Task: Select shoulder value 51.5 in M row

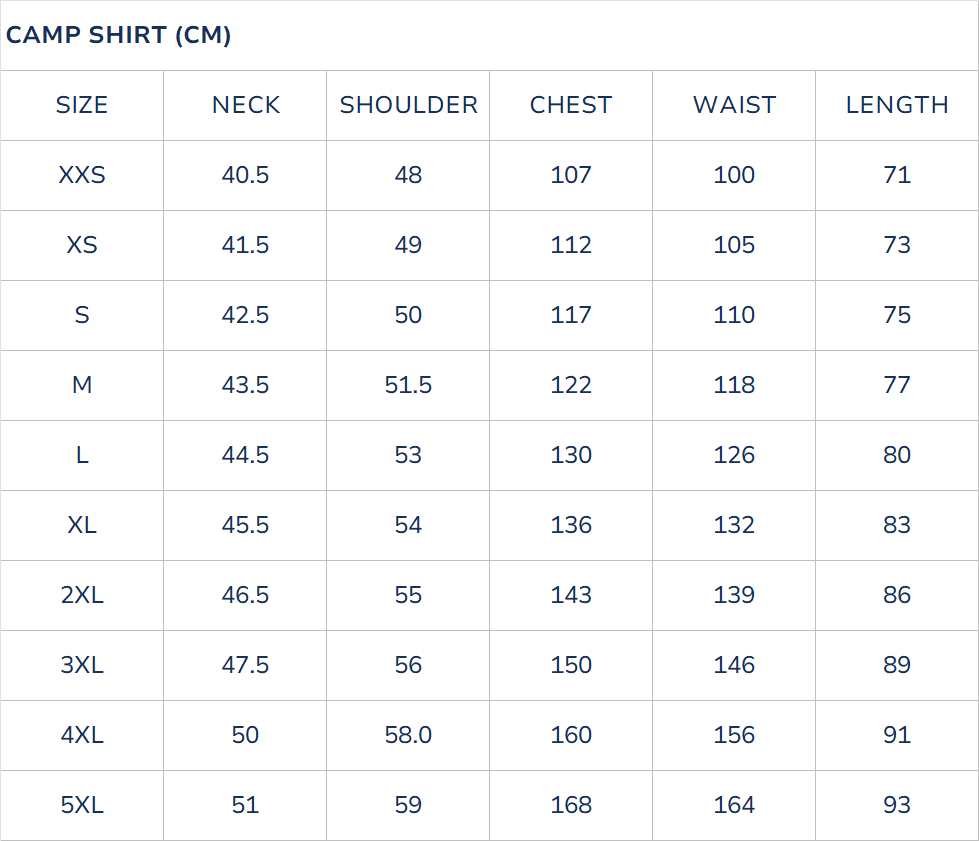Action: click(408, 385)
